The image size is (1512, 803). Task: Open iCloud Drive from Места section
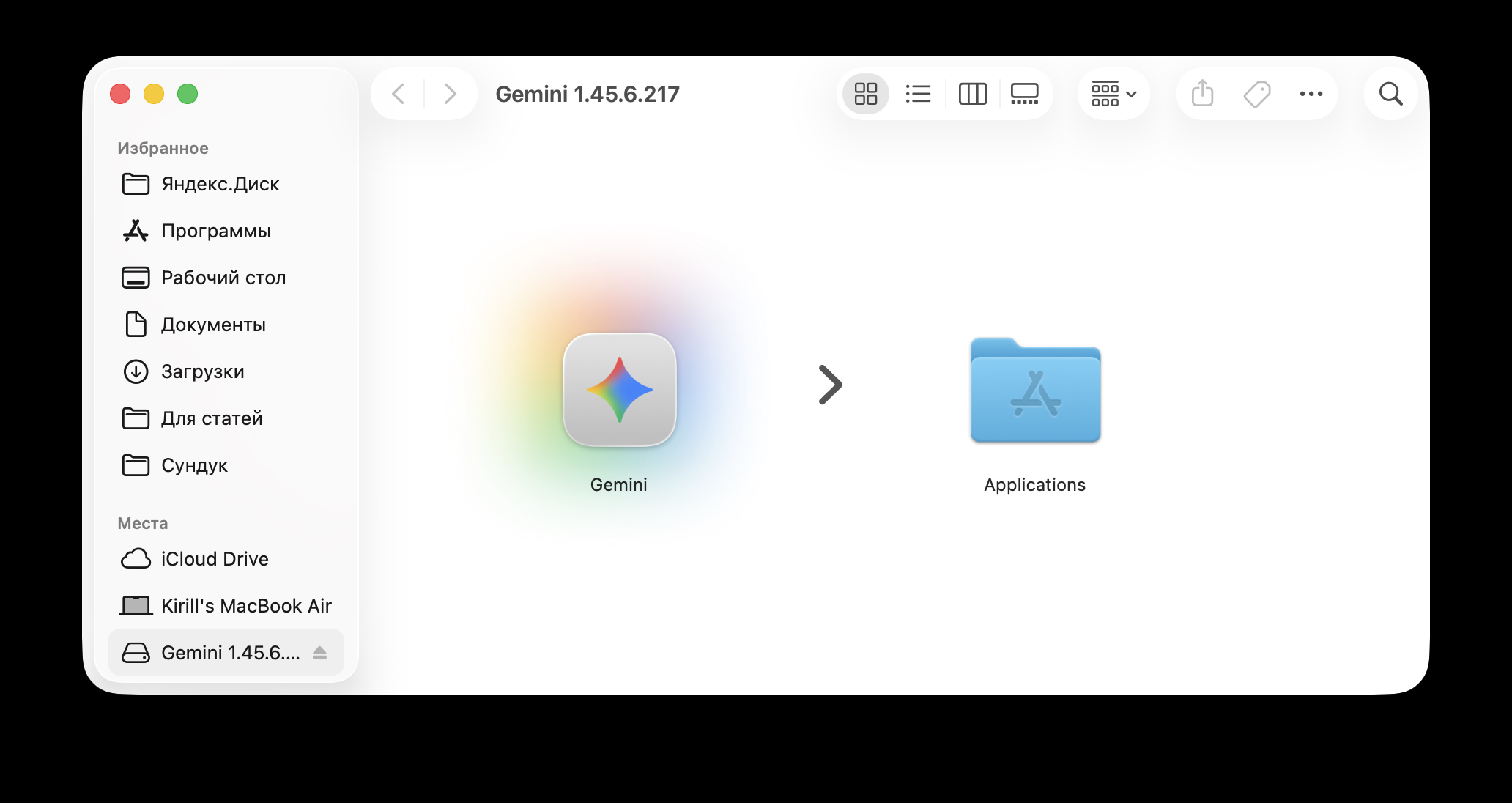[x=214, y=558]
